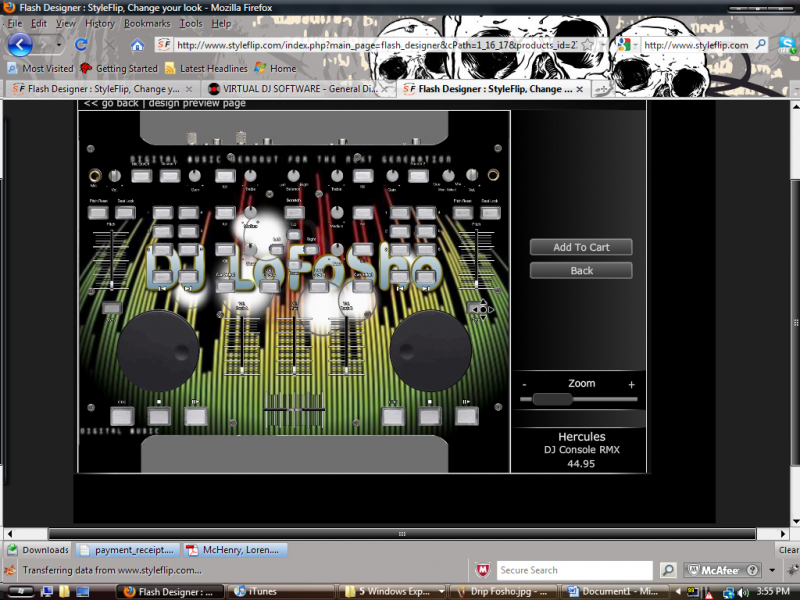Click the Add To Cart button
800x600 pixels.
pyautogui.click(x=581, y=247)
